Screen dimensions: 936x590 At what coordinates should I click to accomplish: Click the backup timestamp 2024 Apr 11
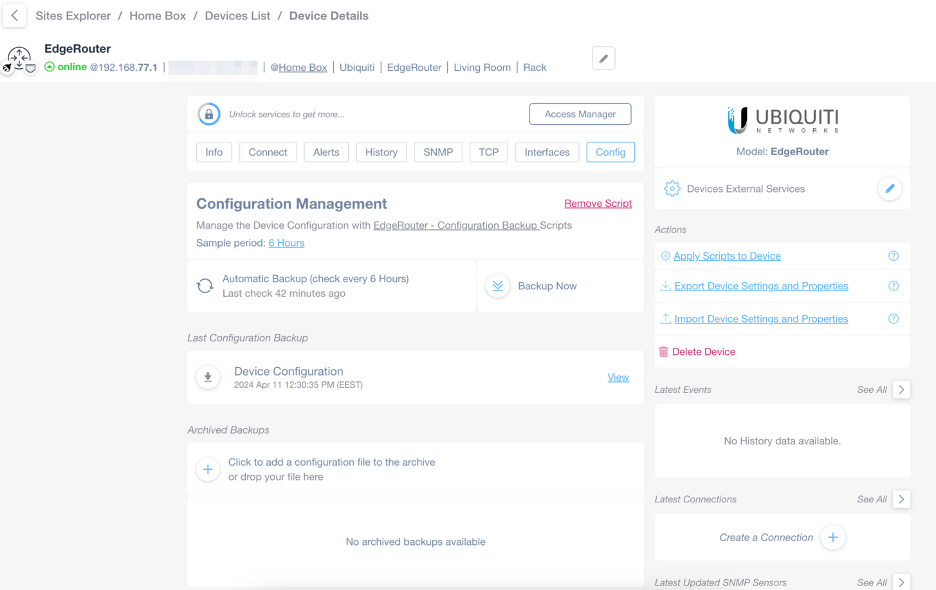pos(298,385)
